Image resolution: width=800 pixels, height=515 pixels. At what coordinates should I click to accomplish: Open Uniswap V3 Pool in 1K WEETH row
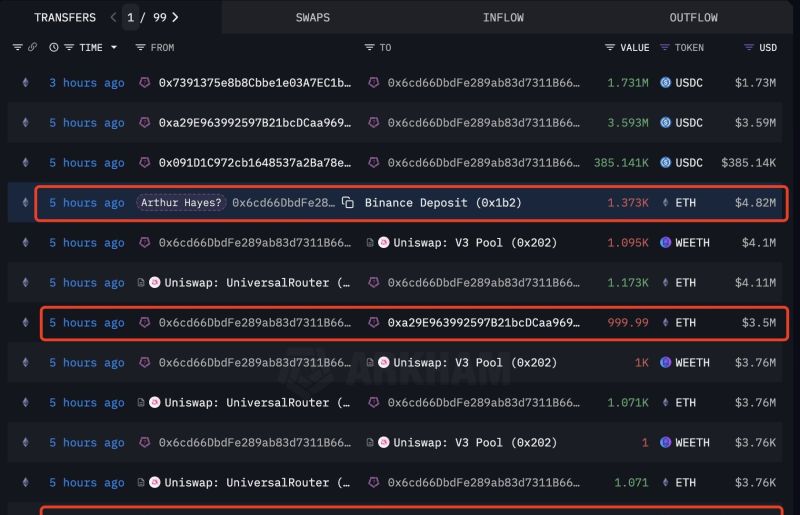[x=475, y=362]
